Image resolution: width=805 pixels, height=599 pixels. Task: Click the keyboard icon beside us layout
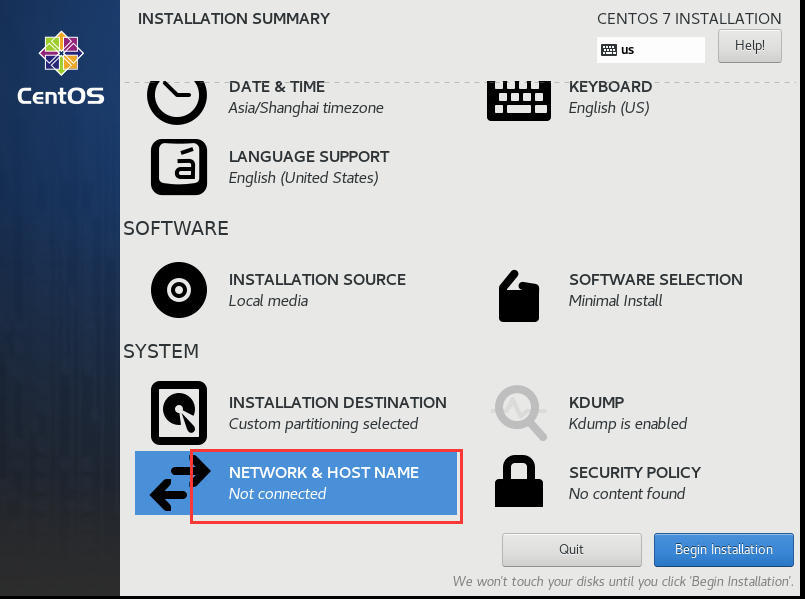point(609,50)
